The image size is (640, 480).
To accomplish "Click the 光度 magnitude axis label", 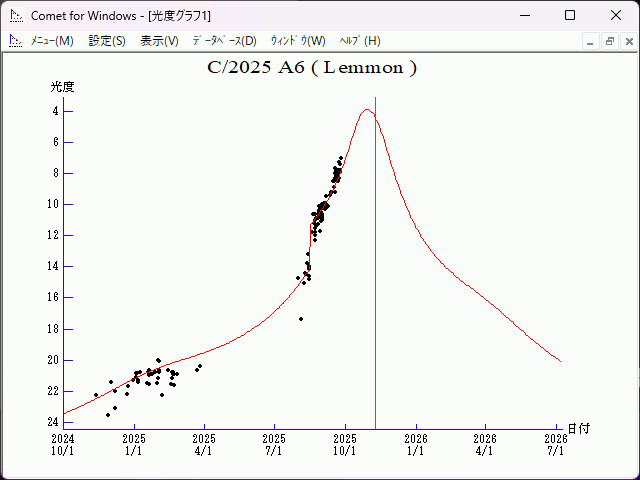I will click(63, 87).
